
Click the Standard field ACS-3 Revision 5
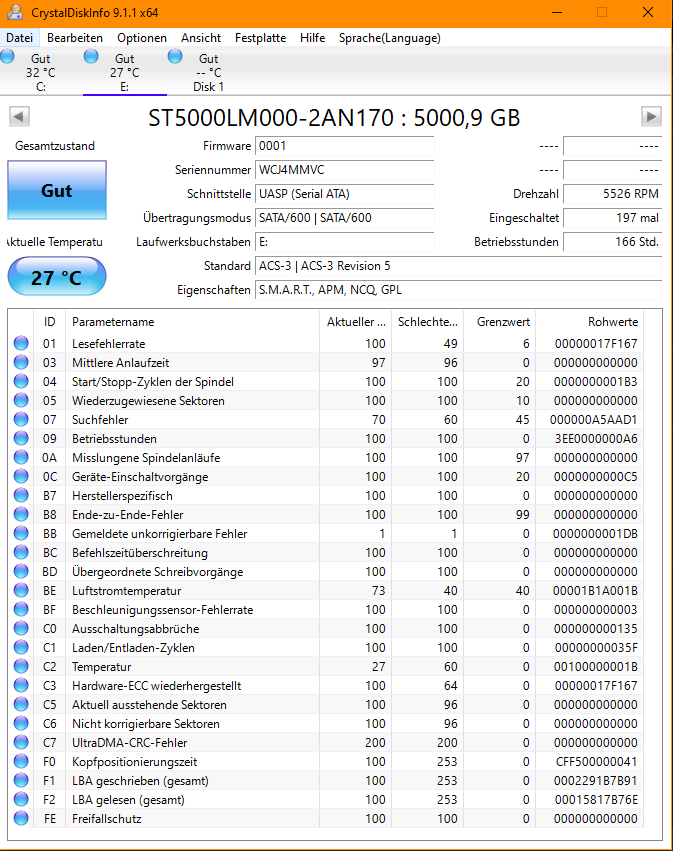[x=459, y=266]
